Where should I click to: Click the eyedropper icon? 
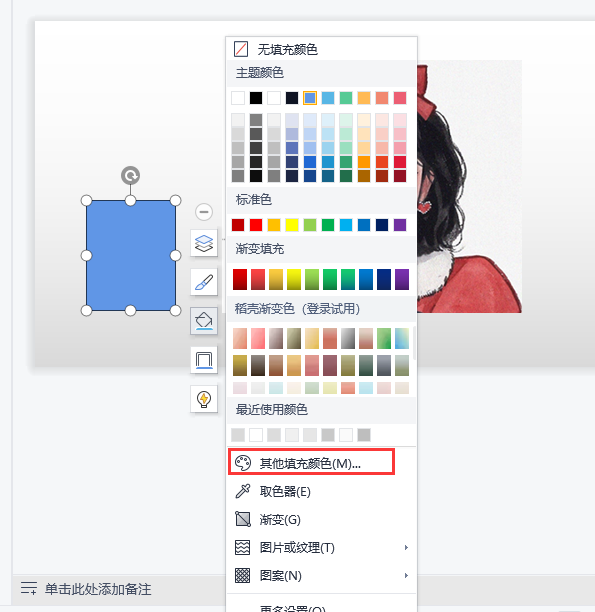coord(242,491)
